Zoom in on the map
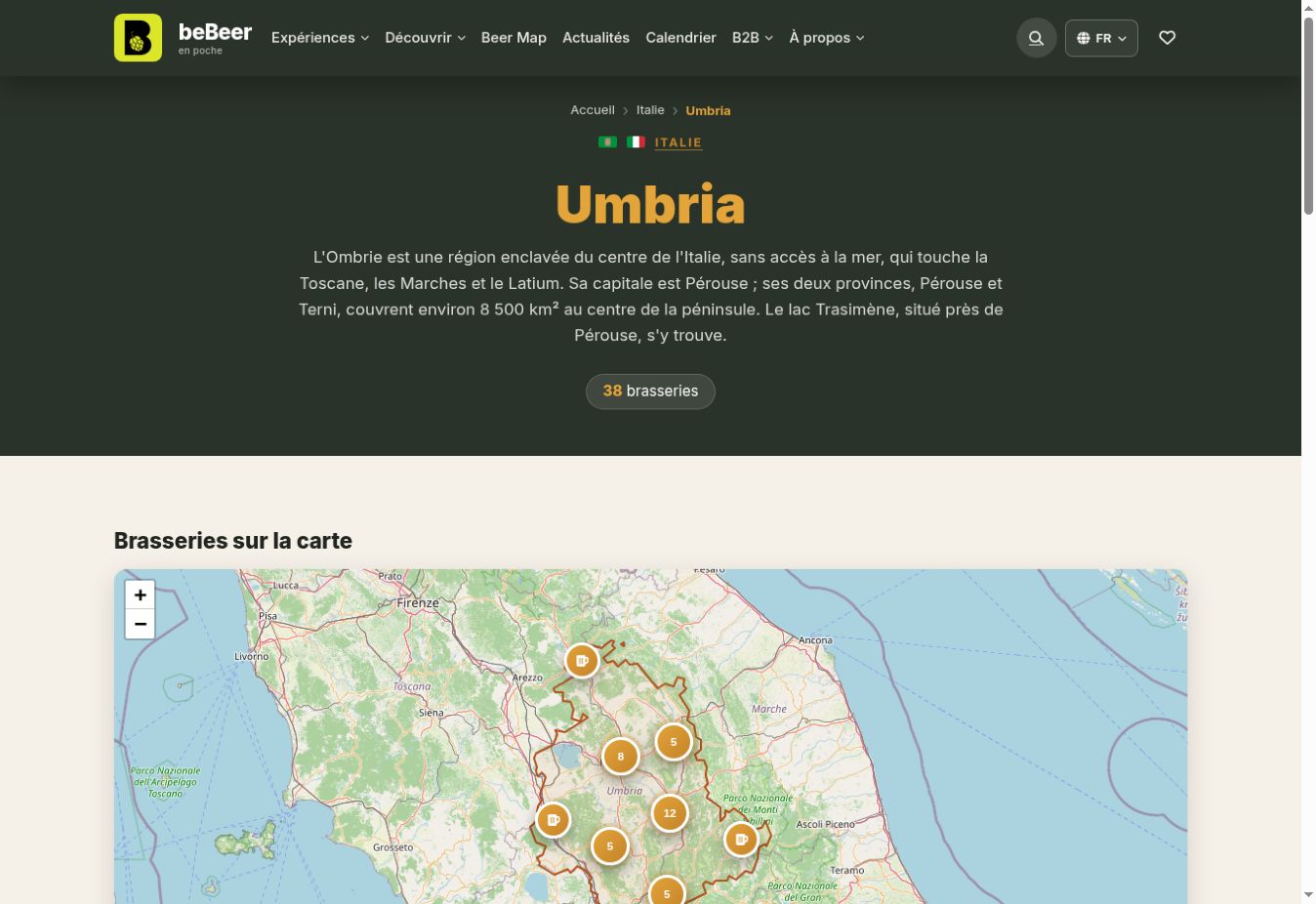The height and width of the screenshot is (904, 1316). [140, 595]
